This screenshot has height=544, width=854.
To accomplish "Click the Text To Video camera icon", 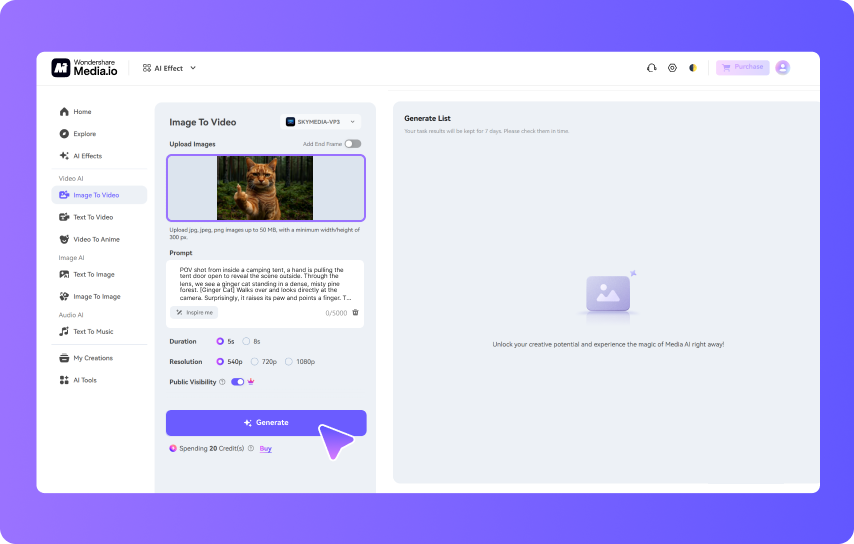I will pyautogui.click(x=64, y=217).
